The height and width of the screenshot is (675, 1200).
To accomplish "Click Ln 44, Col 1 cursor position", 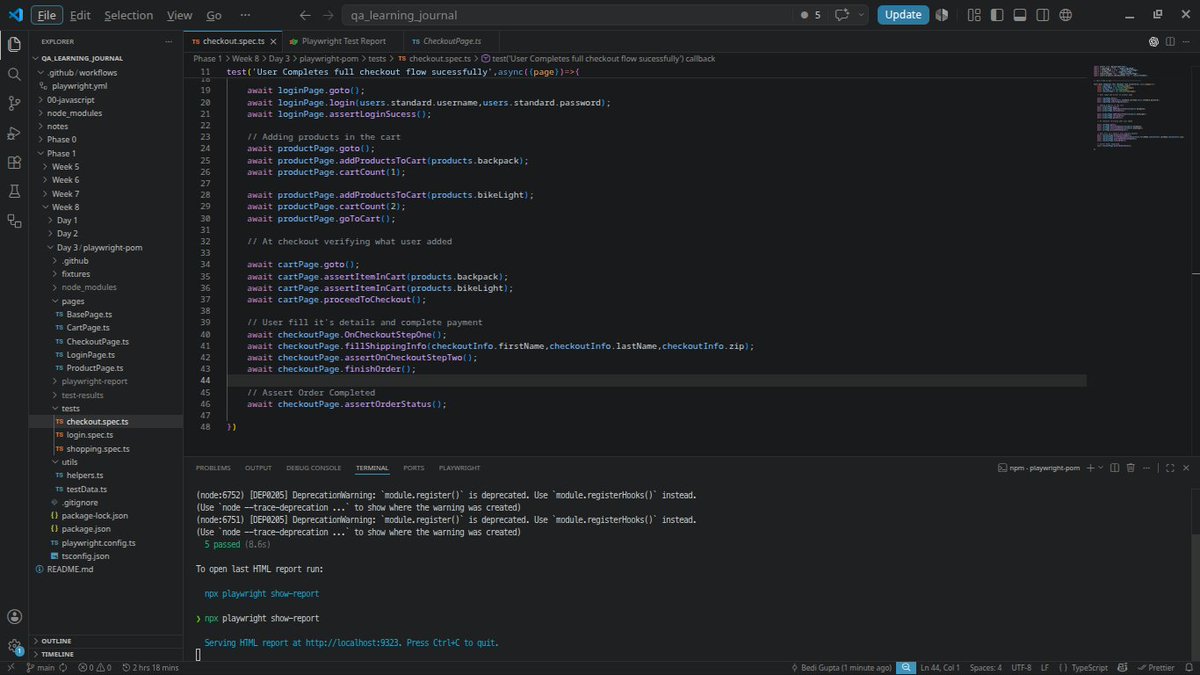I will pyautogui.click(x=940, y=667).
